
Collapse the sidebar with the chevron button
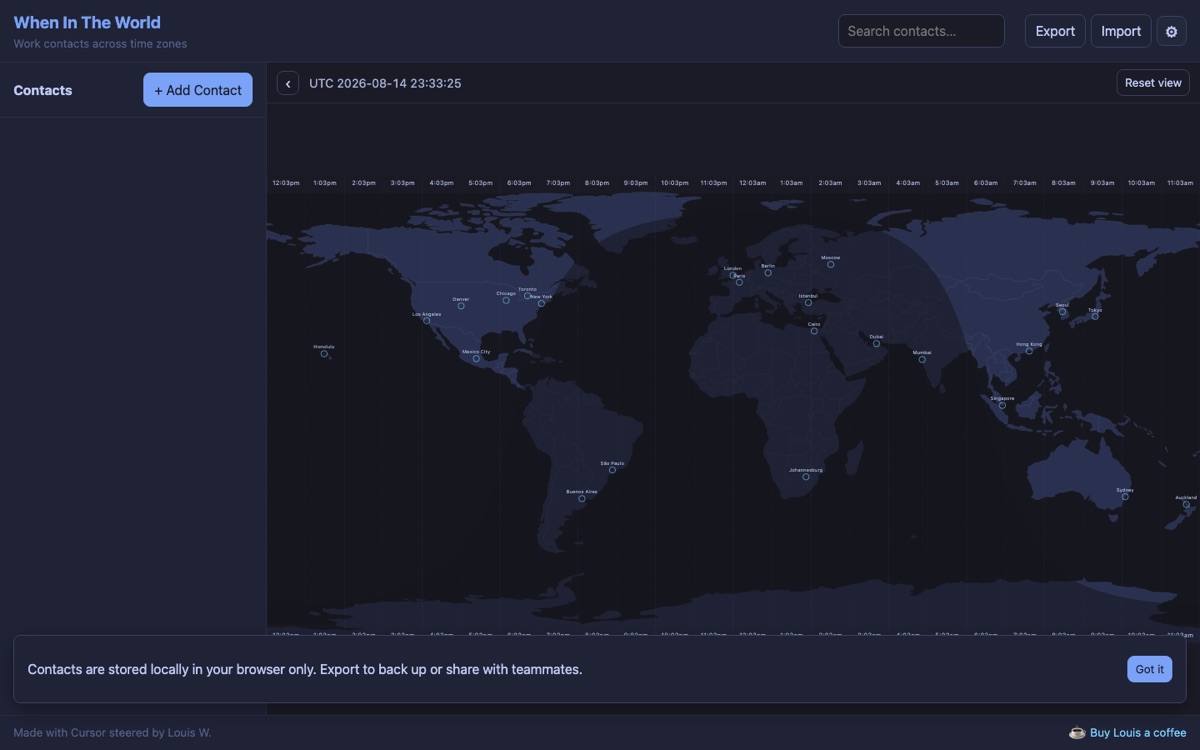pyautogui.click(x=288, y=83)
